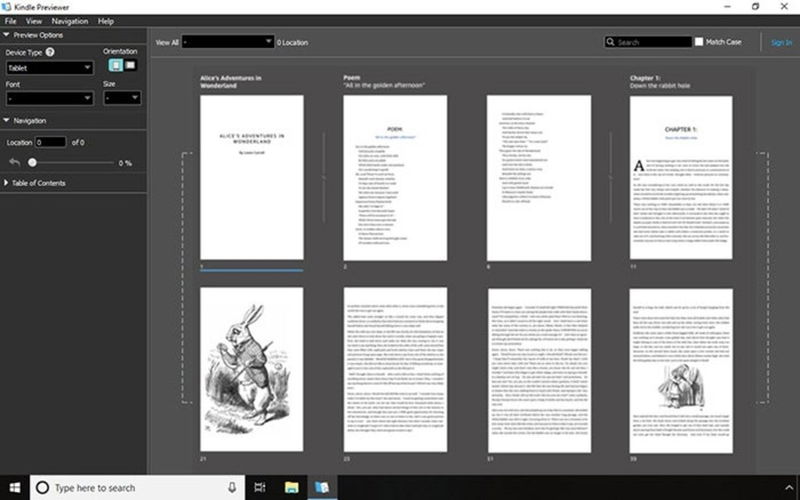Click the search magnifier icon
This screenshot has height=500, width=800.
pos(611,42)
